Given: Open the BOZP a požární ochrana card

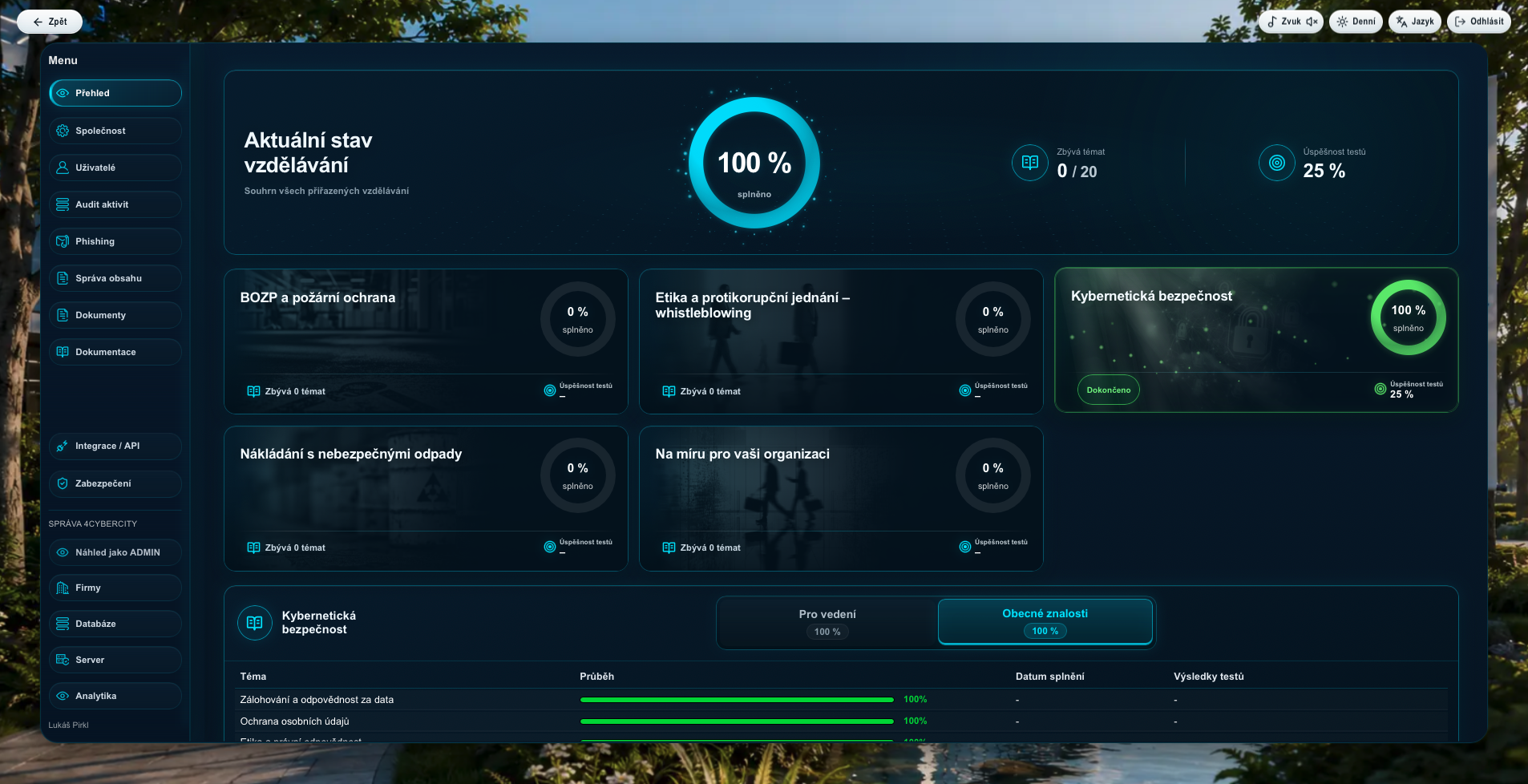Looking at the screenshot, I should tap(426, 341).
